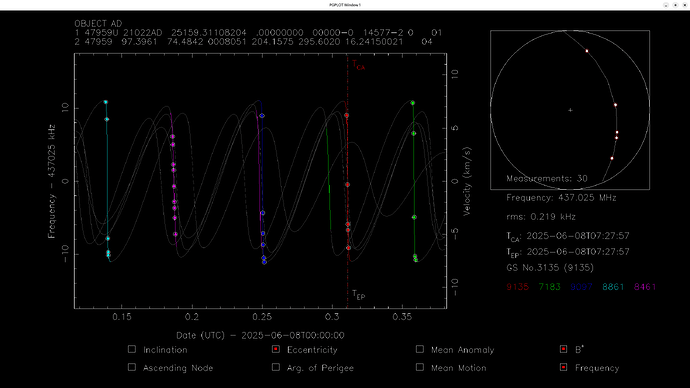Click the 0.25 tick label on the date axis
690x388 pixels.
262,317
